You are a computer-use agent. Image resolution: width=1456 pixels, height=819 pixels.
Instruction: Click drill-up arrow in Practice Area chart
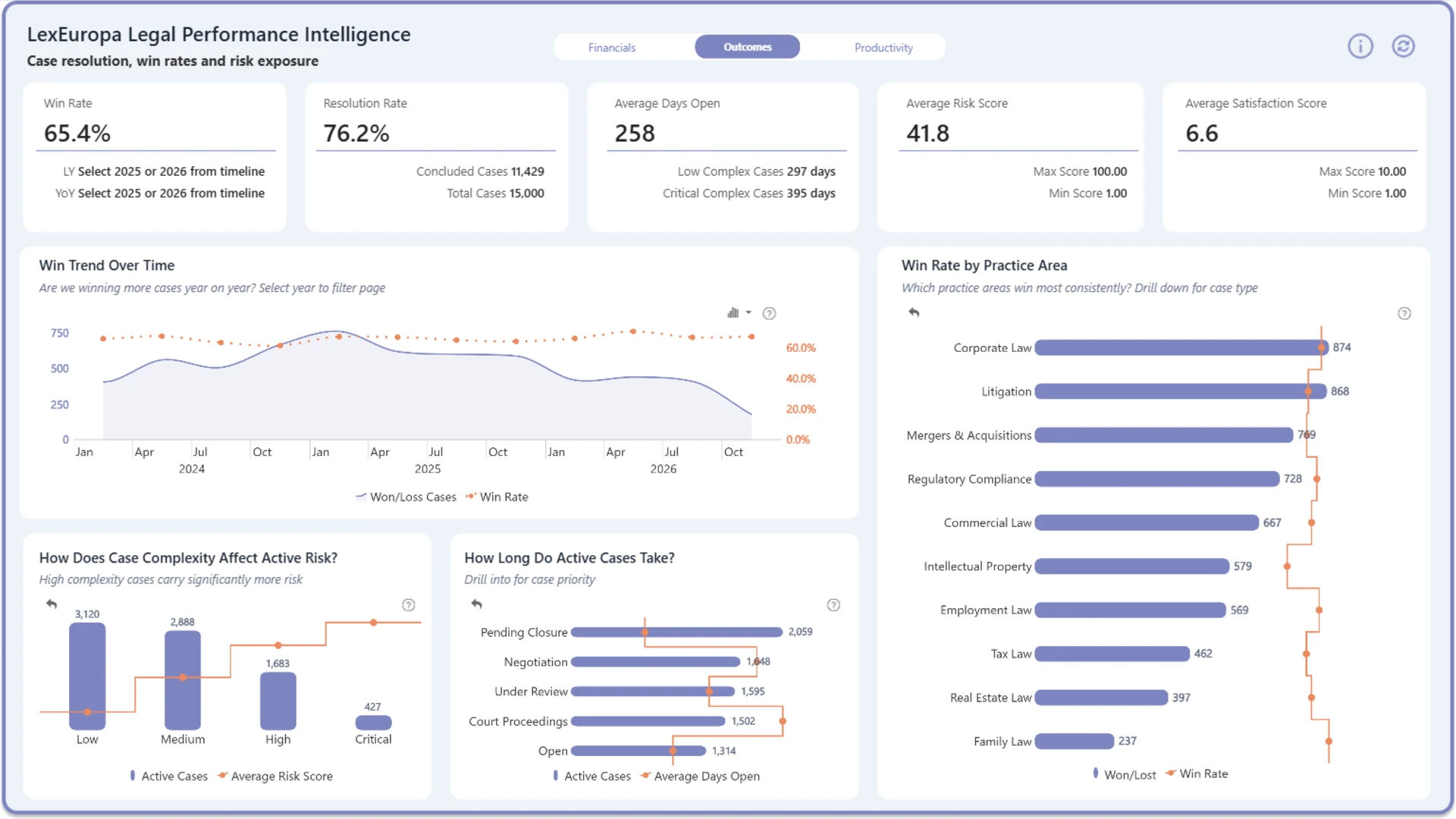[914, 312]
